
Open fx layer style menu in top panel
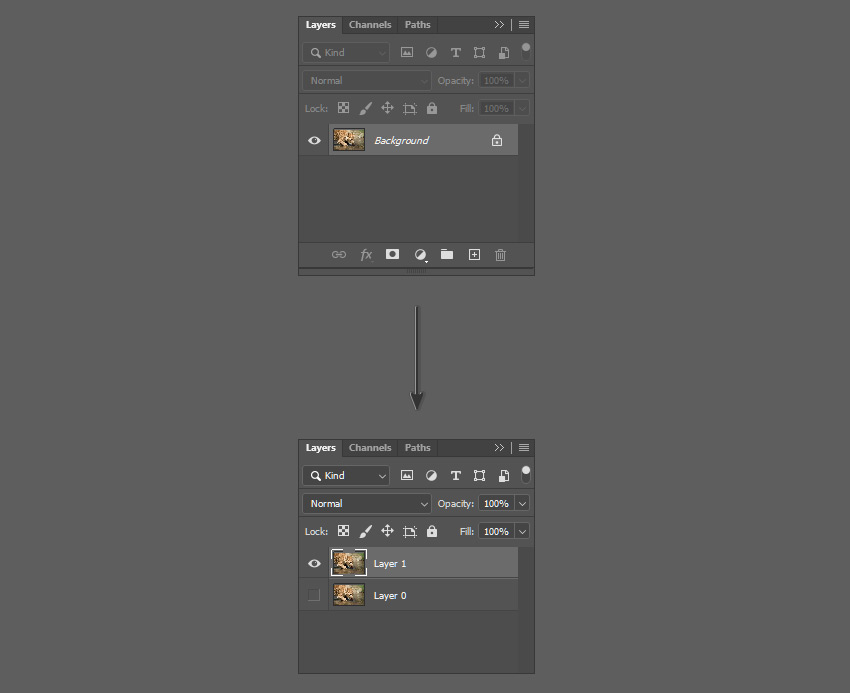pos(366,254)
